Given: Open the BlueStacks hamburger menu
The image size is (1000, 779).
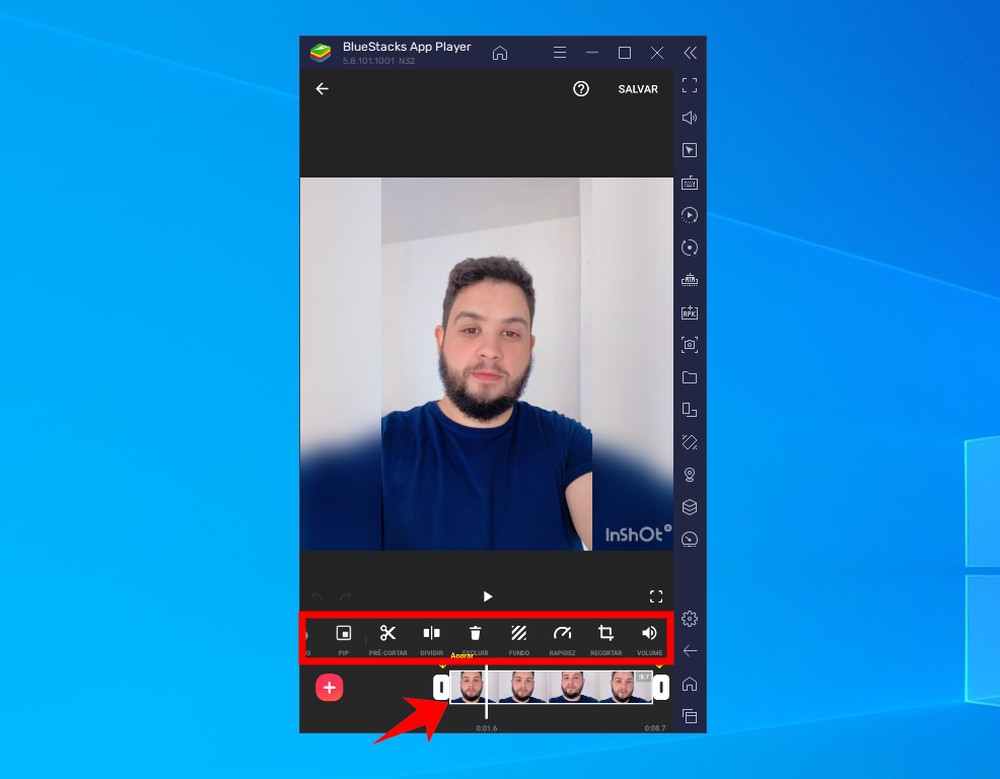Looking at the screenshot, I should (559, 52).
